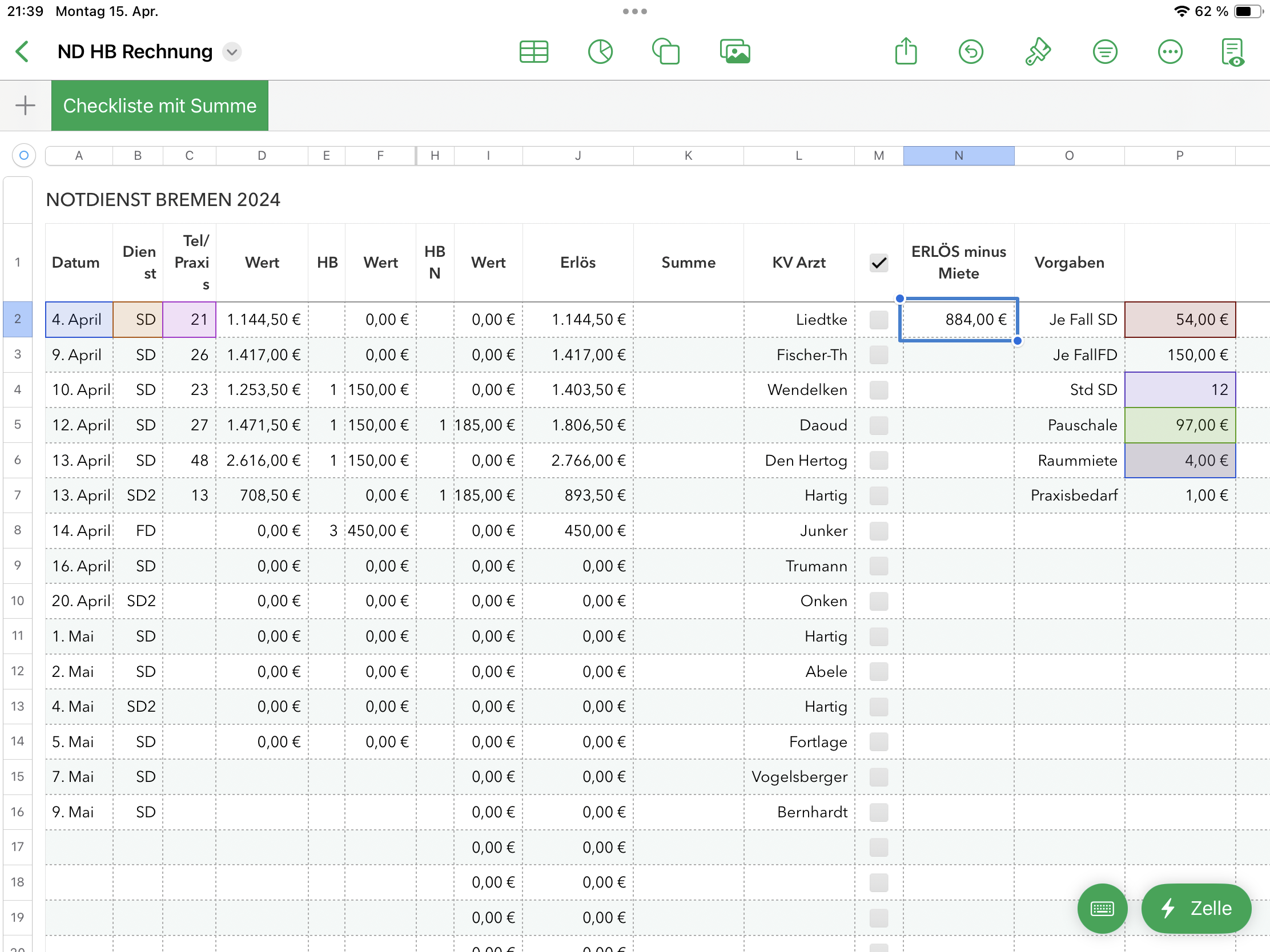Open the more options ellipsis menu
1270x952 pixels.
tap(1169, 51)
